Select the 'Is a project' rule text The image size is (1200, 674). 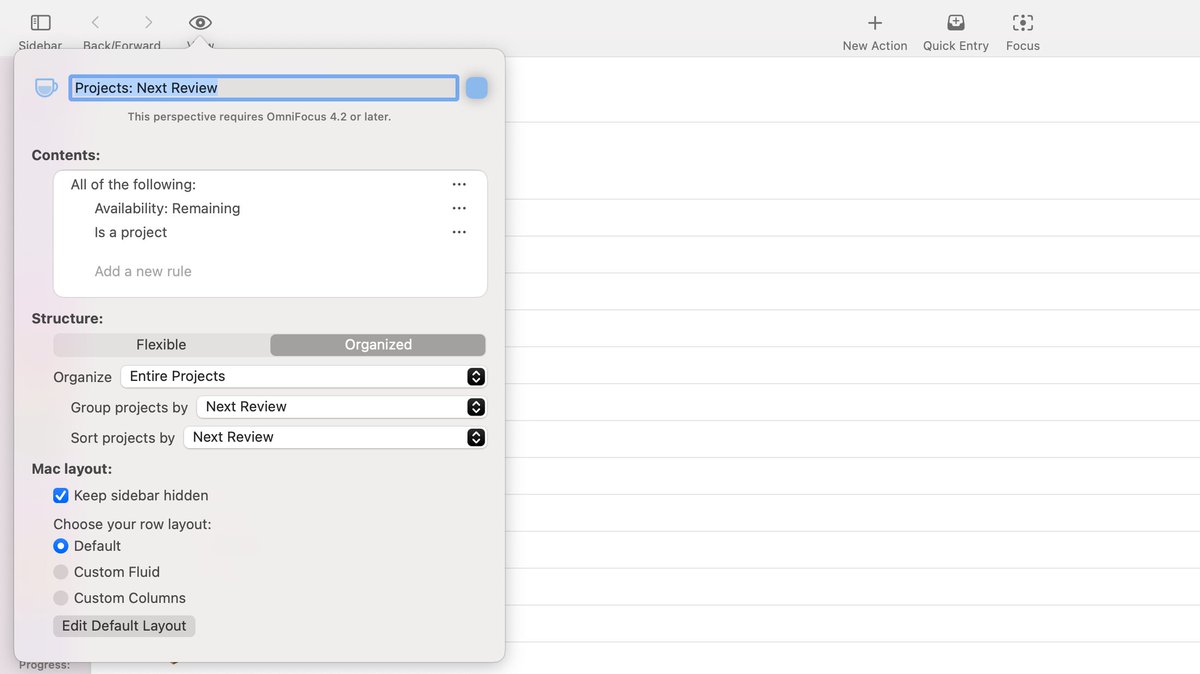point(131,232)
